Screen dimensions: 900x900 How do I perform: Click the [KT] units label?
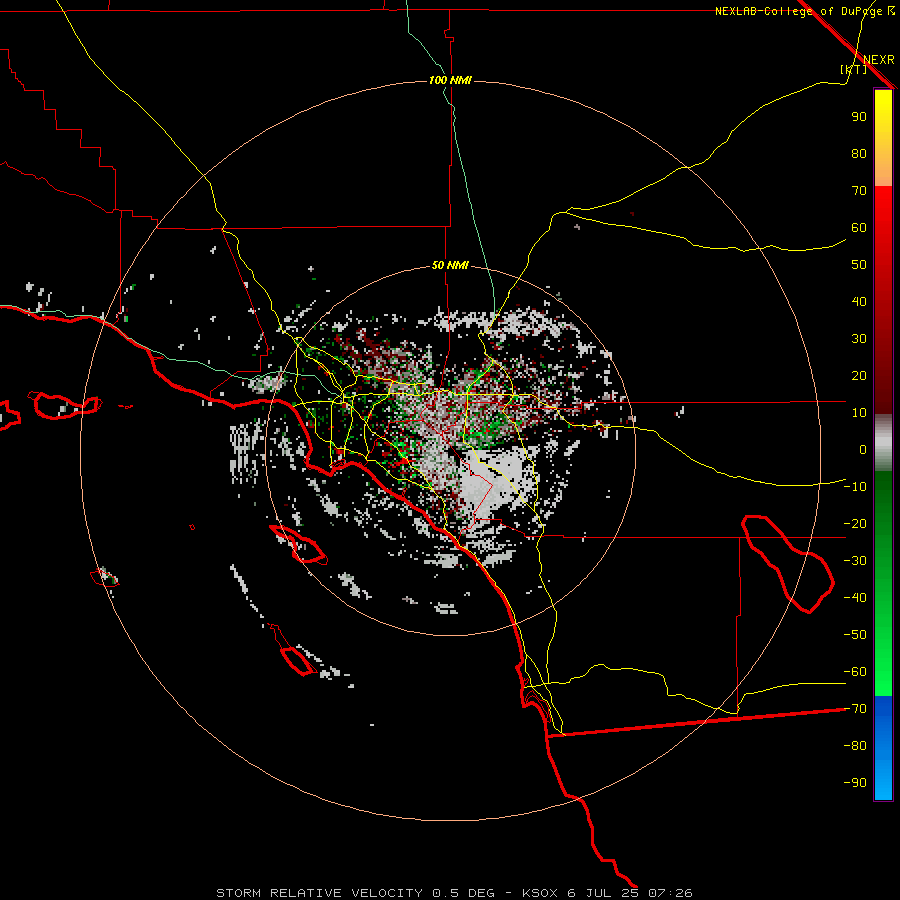click(x=854, y=69)
